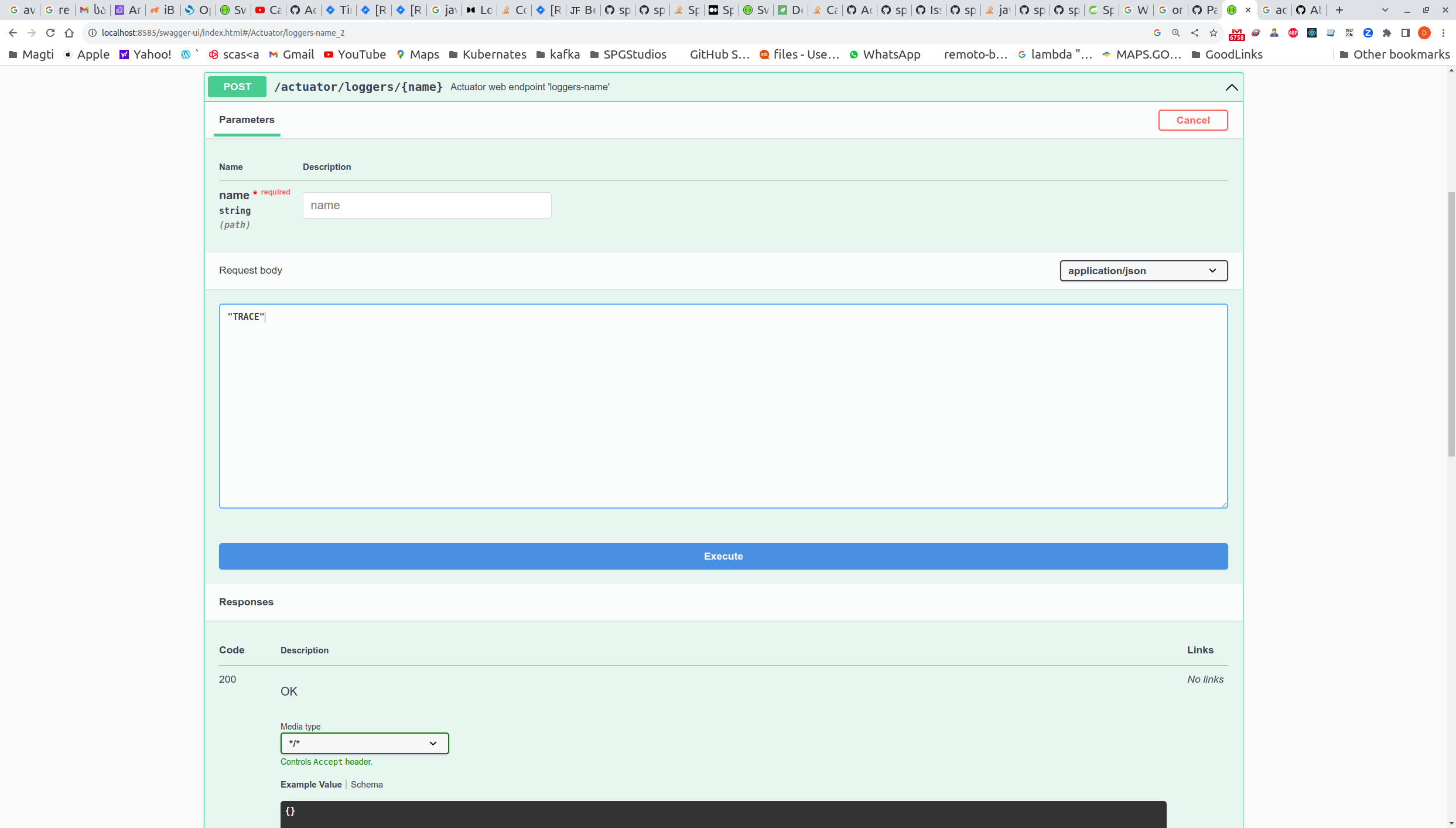
Task: Click inside the request body text area
Action: pos(723,406)
